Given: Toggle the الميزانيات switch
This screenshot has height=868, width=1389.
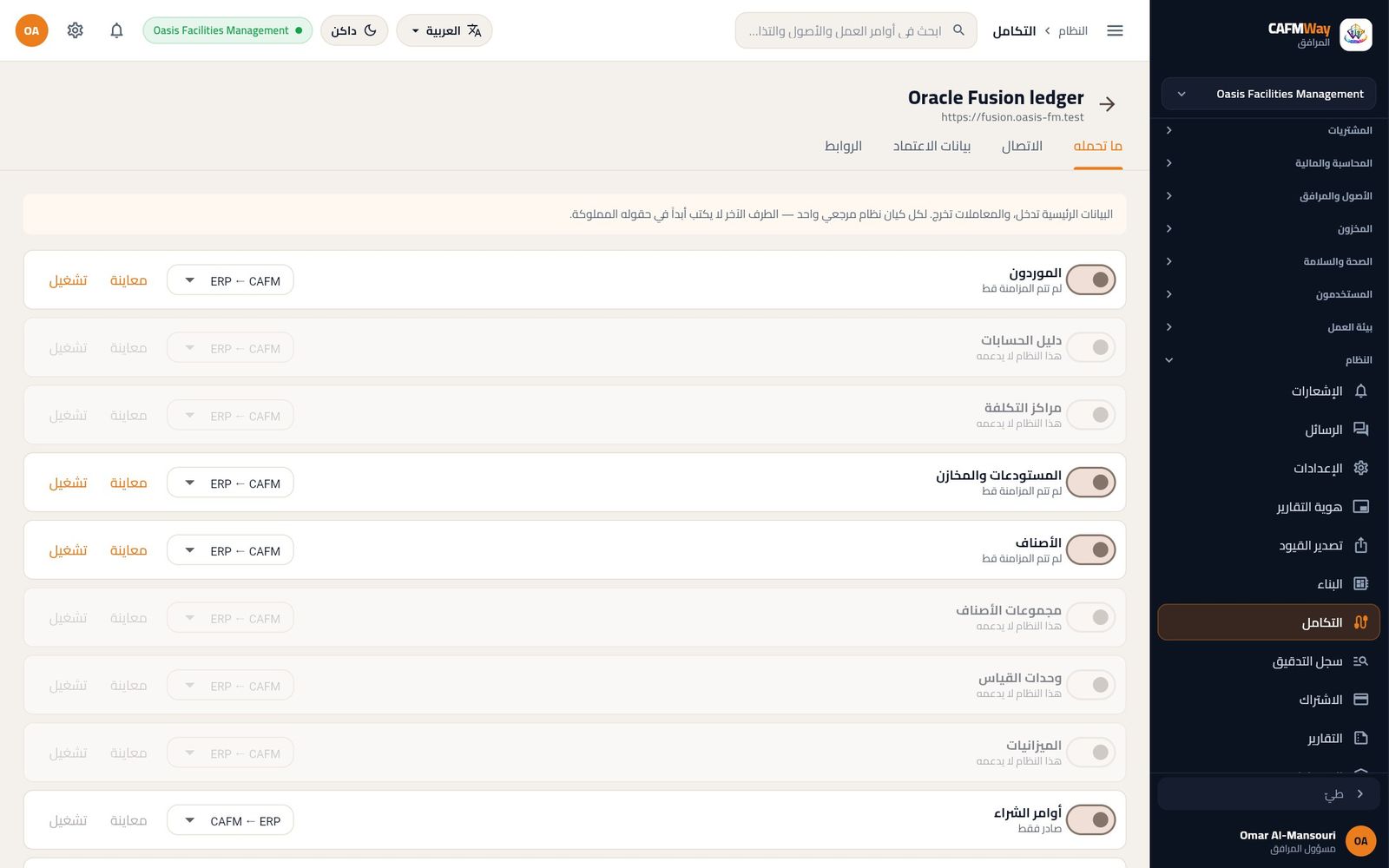Looking at the screenshot, I should point(1090,752).
